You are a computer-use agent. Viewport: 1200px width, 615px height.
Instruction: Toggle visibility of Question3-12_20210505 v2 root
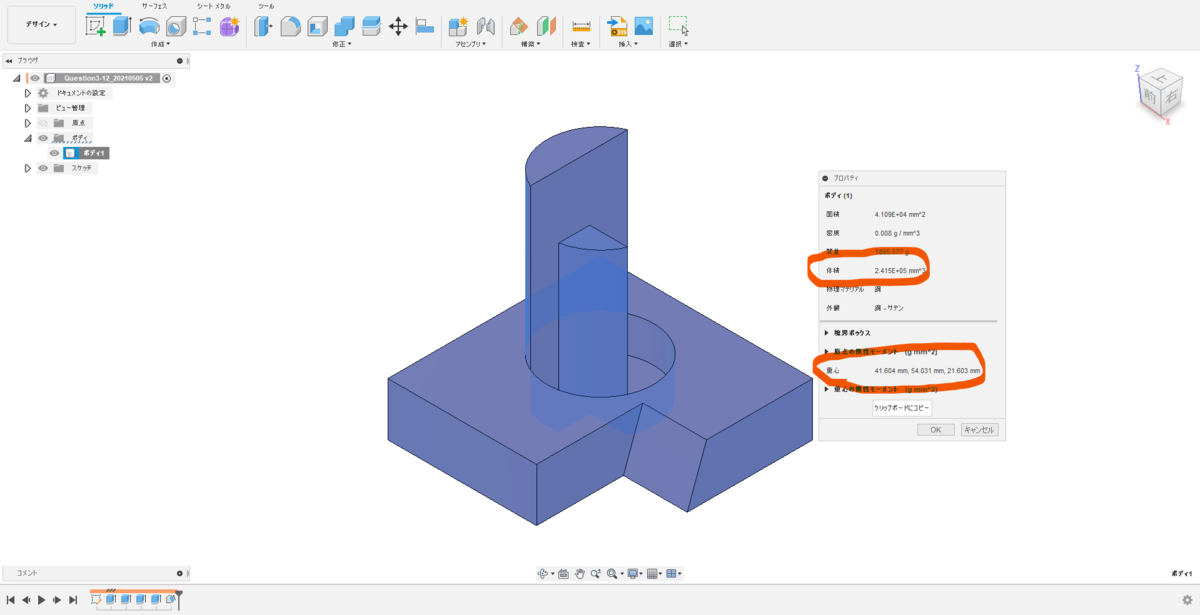(35, 78)
